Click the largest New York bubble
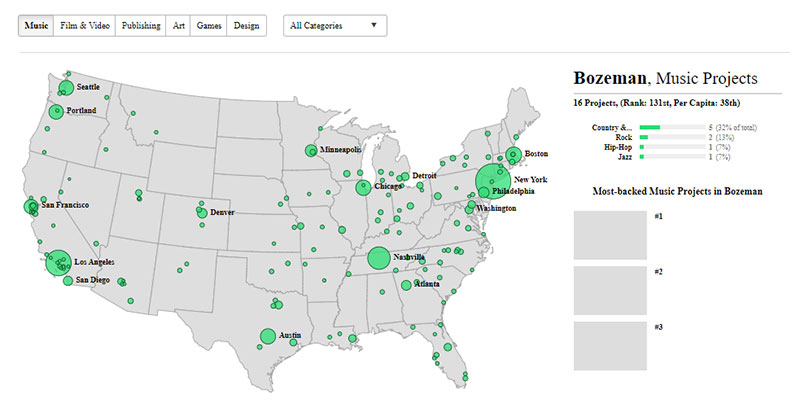 493,182
